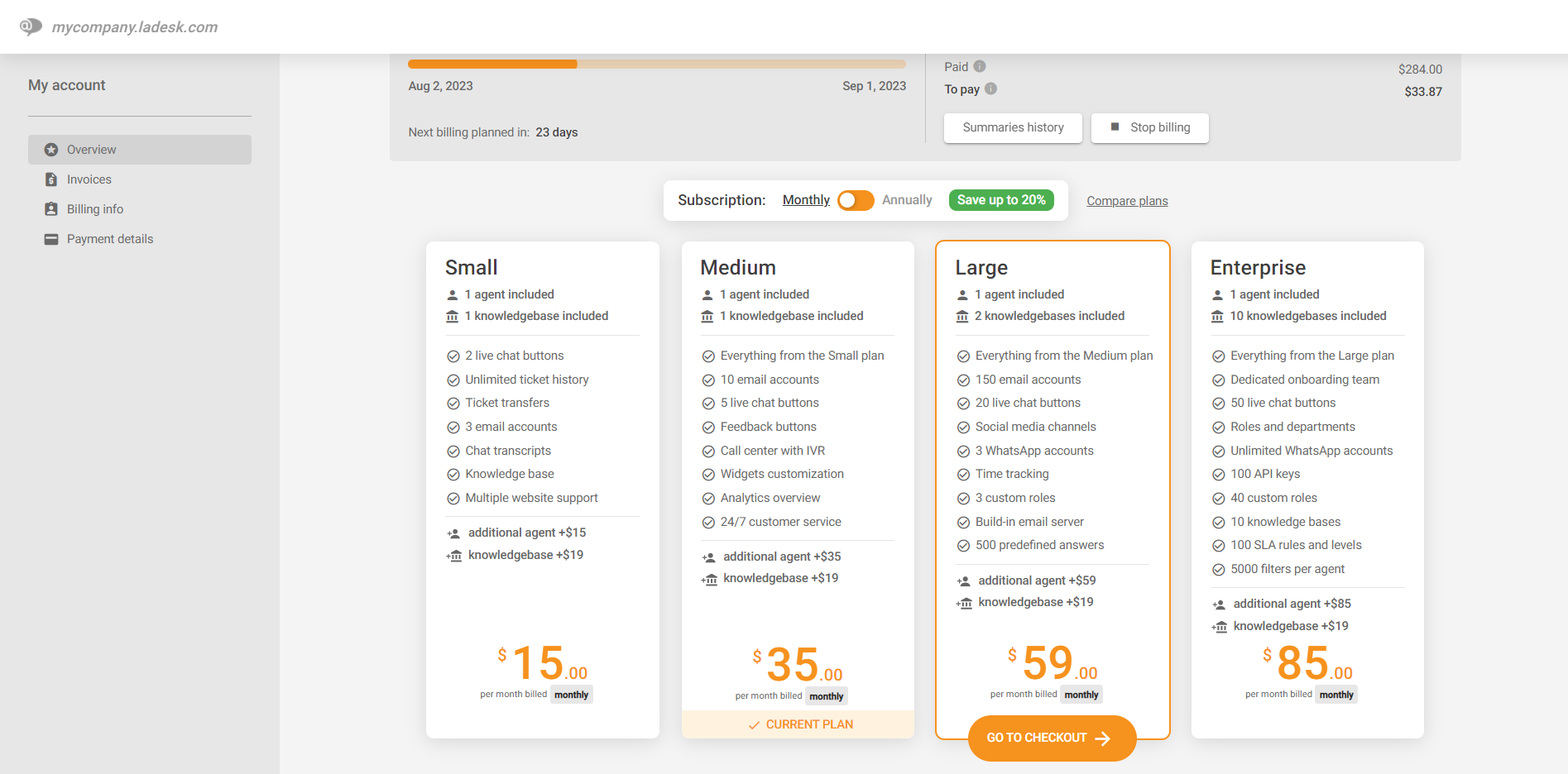
Task: Click the LiveAgent logo icon in header
Action: click(31, 26)
